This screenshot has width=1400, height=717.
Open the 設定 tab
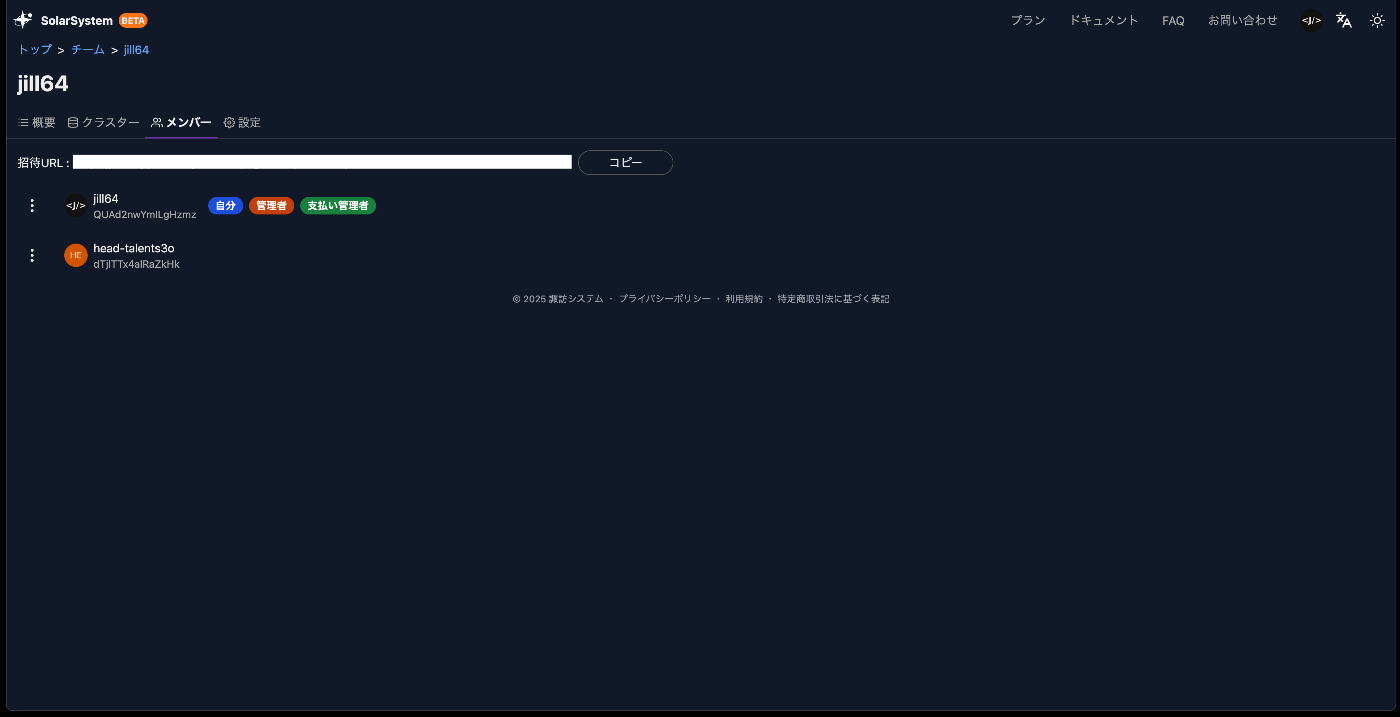242,123
